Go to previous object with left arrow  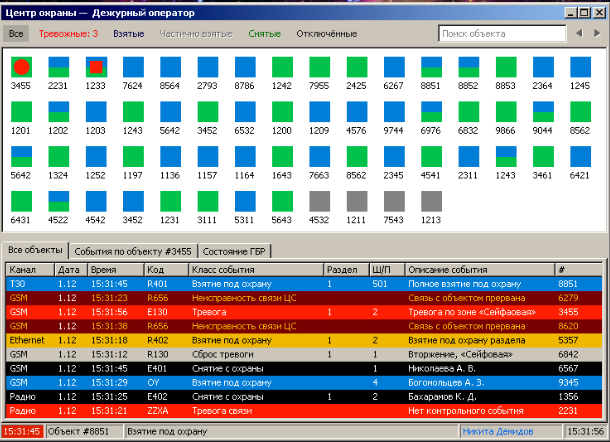(579, 33)
